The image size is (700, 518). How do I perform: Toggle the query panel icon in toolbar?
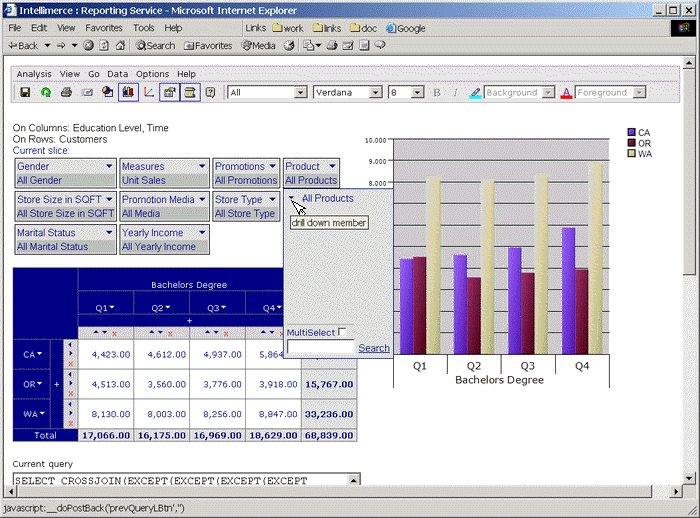click(190, 92)
